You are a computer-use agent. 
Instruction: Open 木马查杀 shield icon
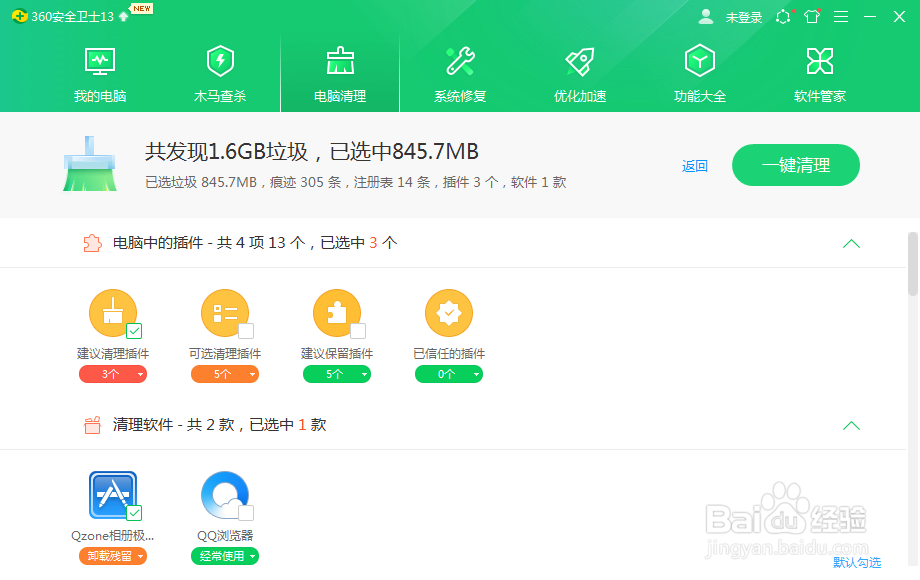tap(220, 61)
